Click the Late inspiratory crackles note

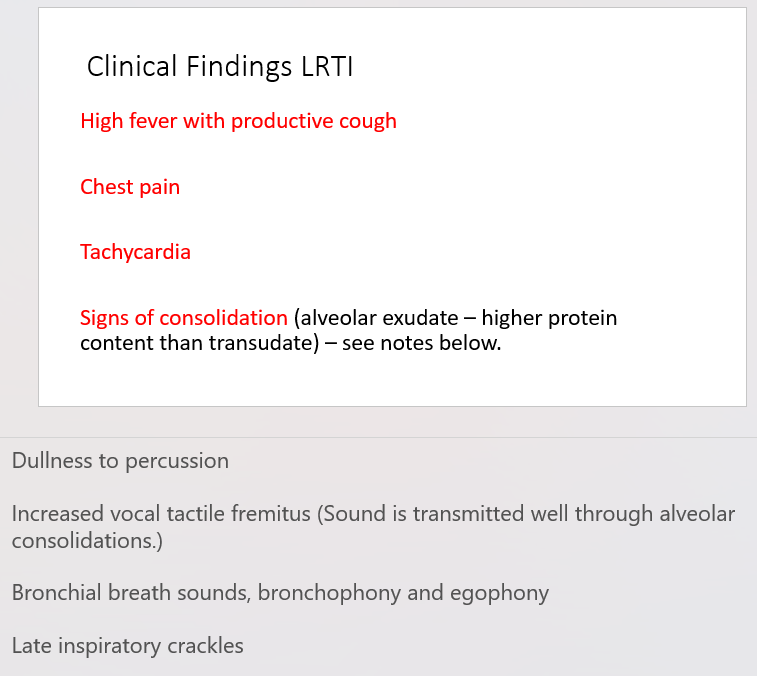click(x=127, y=646)
